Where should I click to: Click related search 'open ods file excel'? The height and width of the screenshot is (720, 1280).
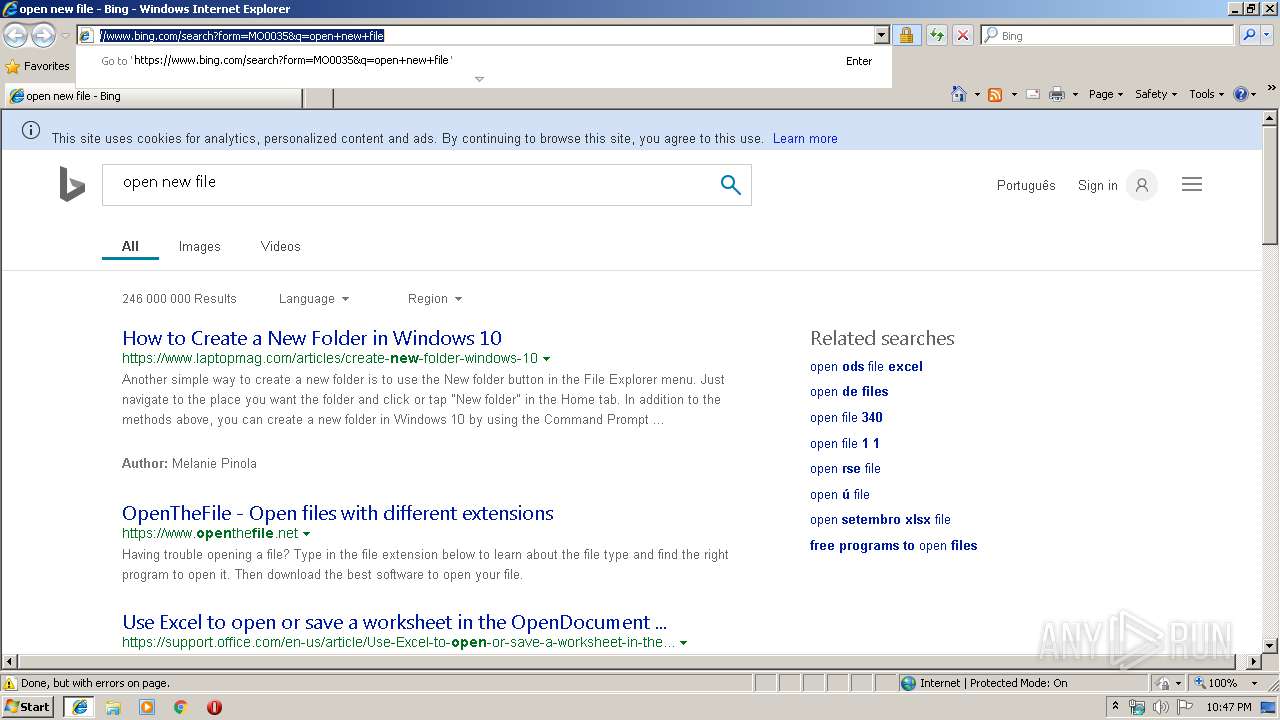(866, 366)
